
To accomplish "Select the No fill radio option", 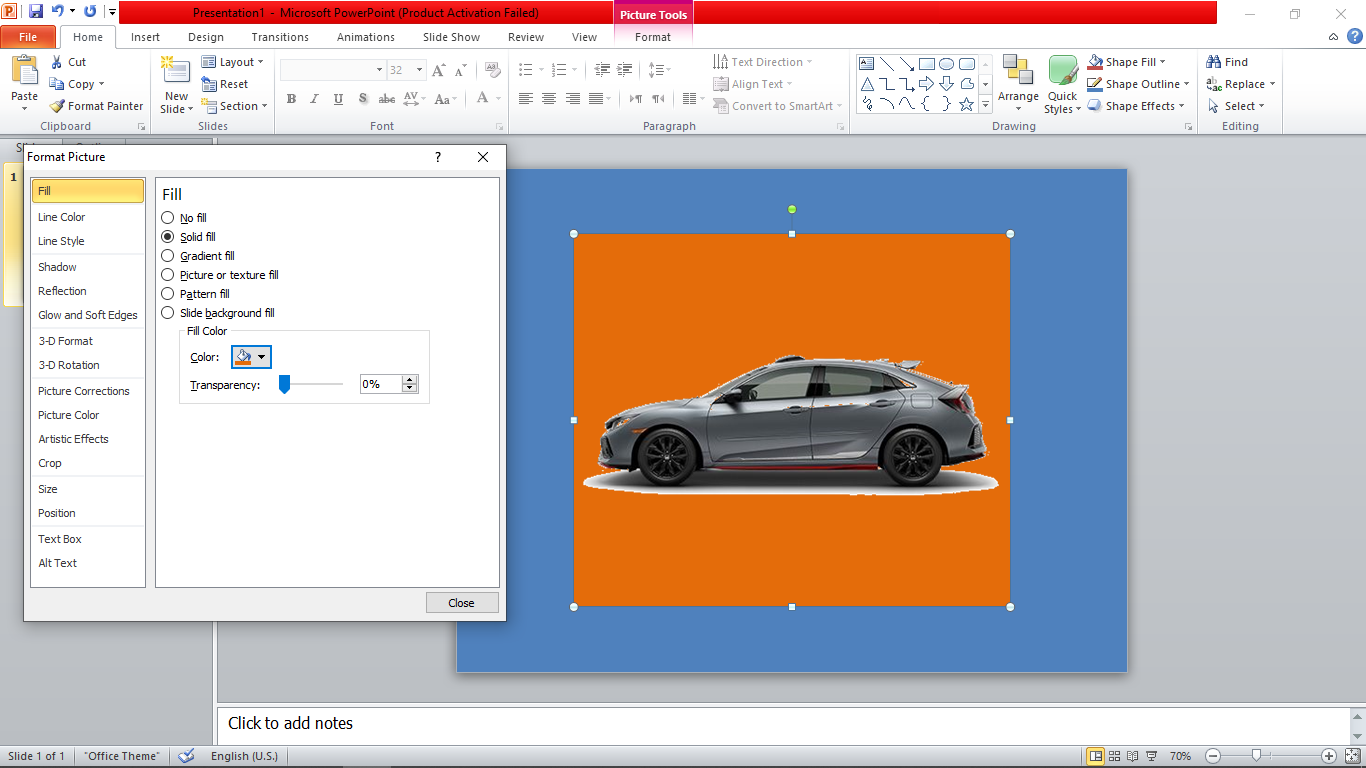I will point(168,218).
